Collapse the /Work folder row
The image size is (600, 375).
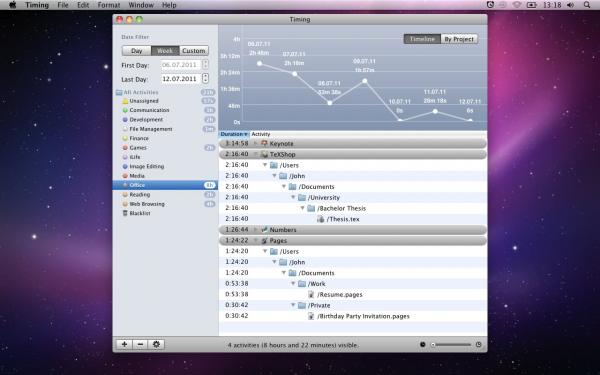(x=293, y=284)
